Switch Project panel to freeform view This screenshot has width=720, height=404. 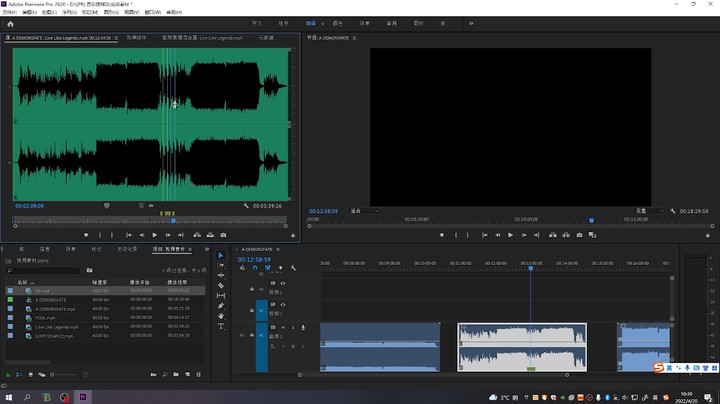42,375
